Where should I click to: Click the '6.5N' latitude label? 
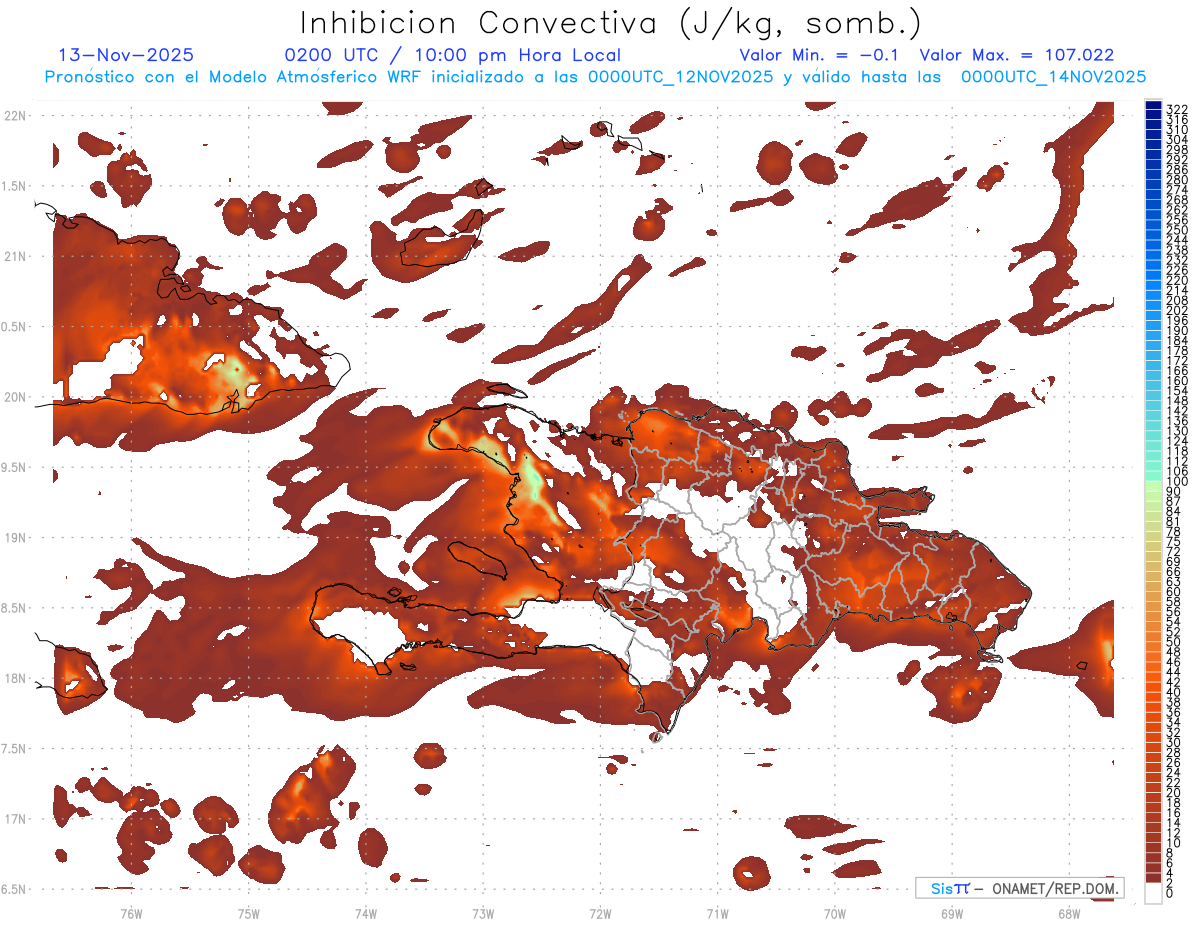point(15,889)
